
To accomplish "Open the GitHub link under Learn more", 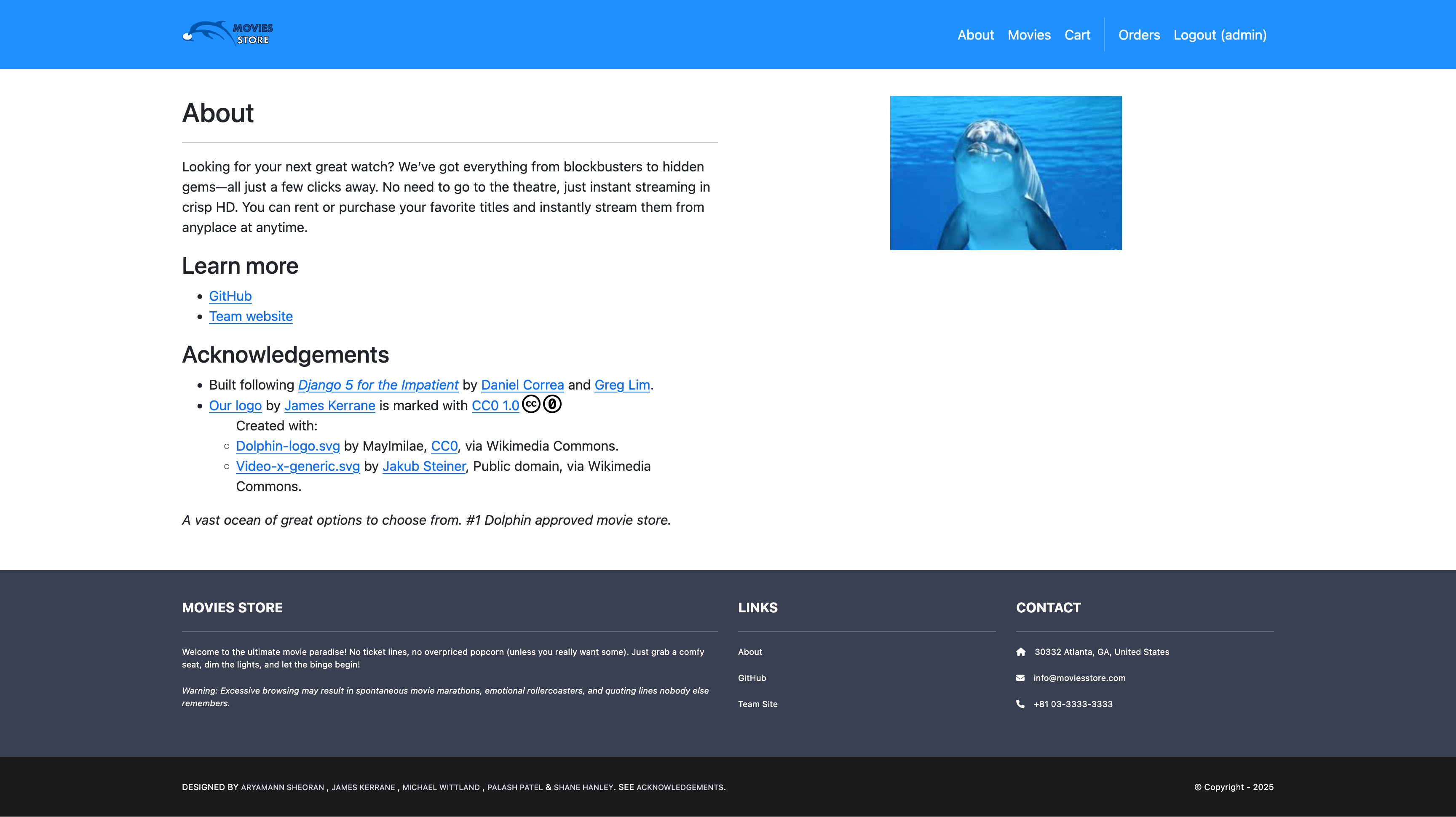I will (x=230, y=296).
